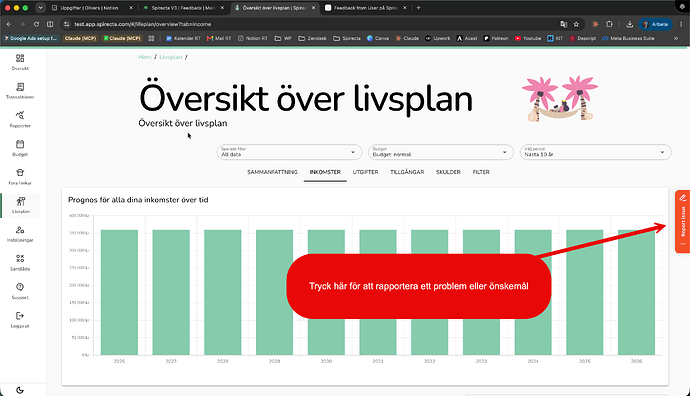Reload the page with the refresh icon
The width and height of the screenshot is (690, 396).
[x=37, y=24]
